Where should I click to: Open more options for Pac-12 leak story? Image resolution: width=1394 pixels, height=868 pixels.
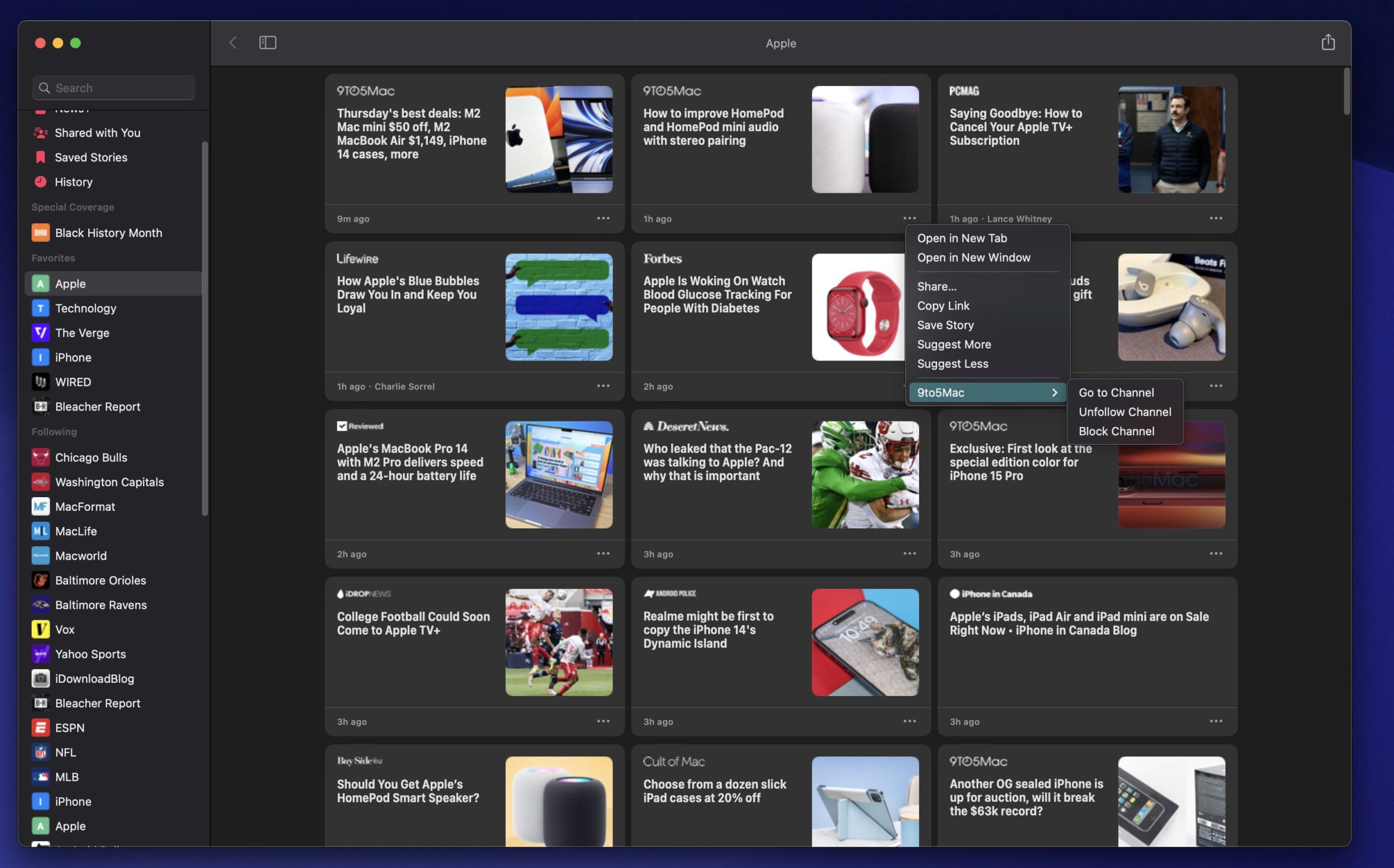pos(909,553)
